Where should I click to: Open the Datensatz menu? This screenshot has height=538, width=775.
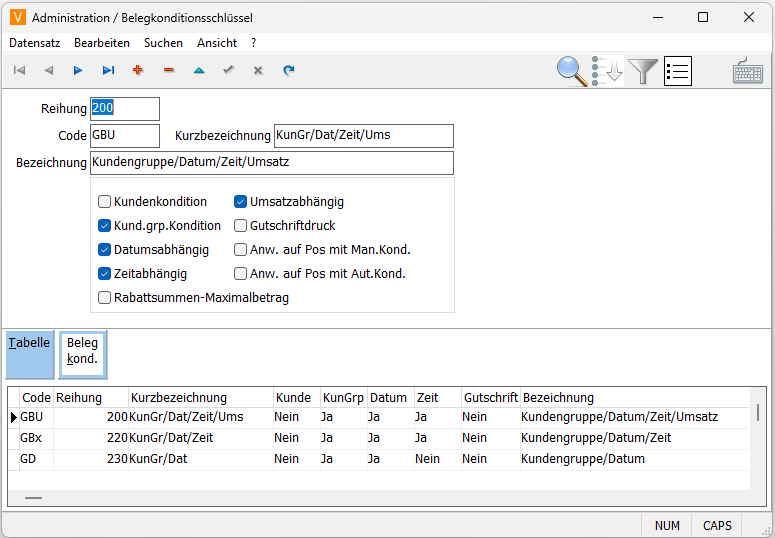(x=36, y=43)
